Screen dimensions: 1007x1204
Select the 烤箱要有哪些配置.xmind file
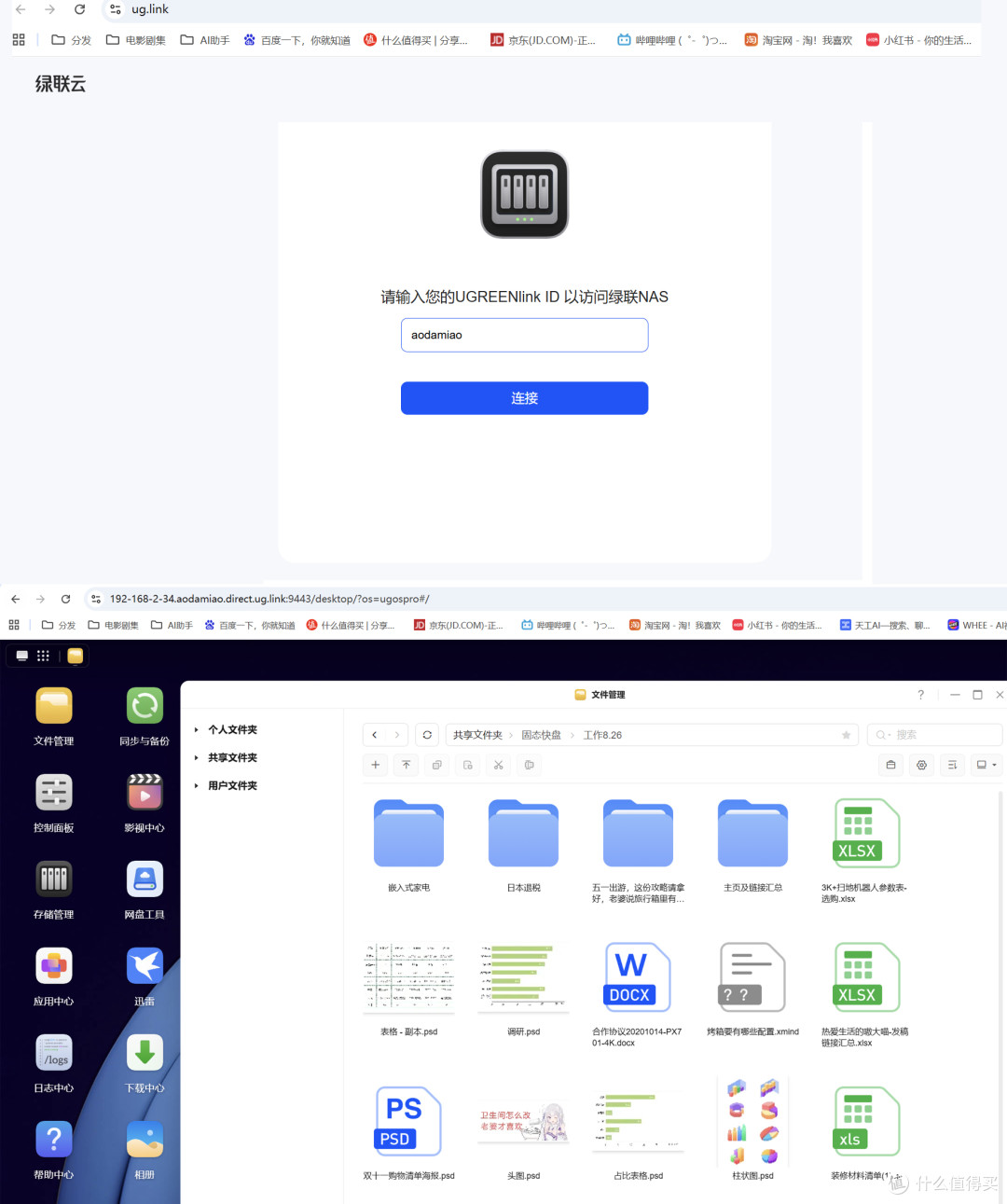click(x=752, y=977)
